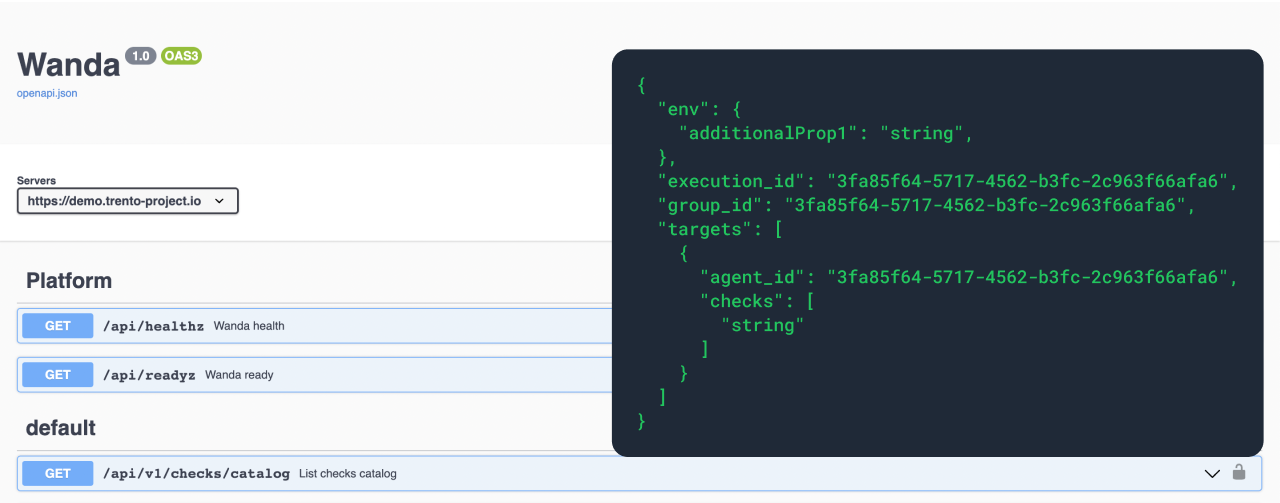Expand the GET /api/readyz endpoint
Viewport: 1280px width, 503px height.
coord(315,375)
